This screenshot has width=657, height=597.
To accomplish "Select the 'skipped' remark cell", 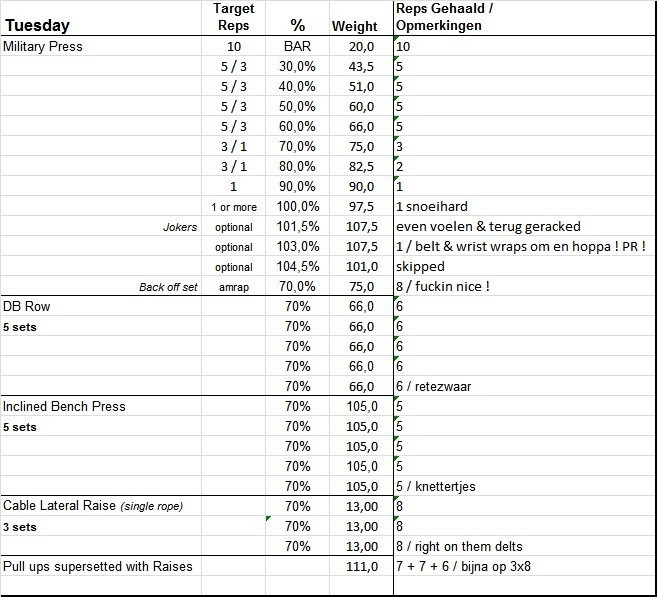I will pyautogui.click(x=420, y=267).
